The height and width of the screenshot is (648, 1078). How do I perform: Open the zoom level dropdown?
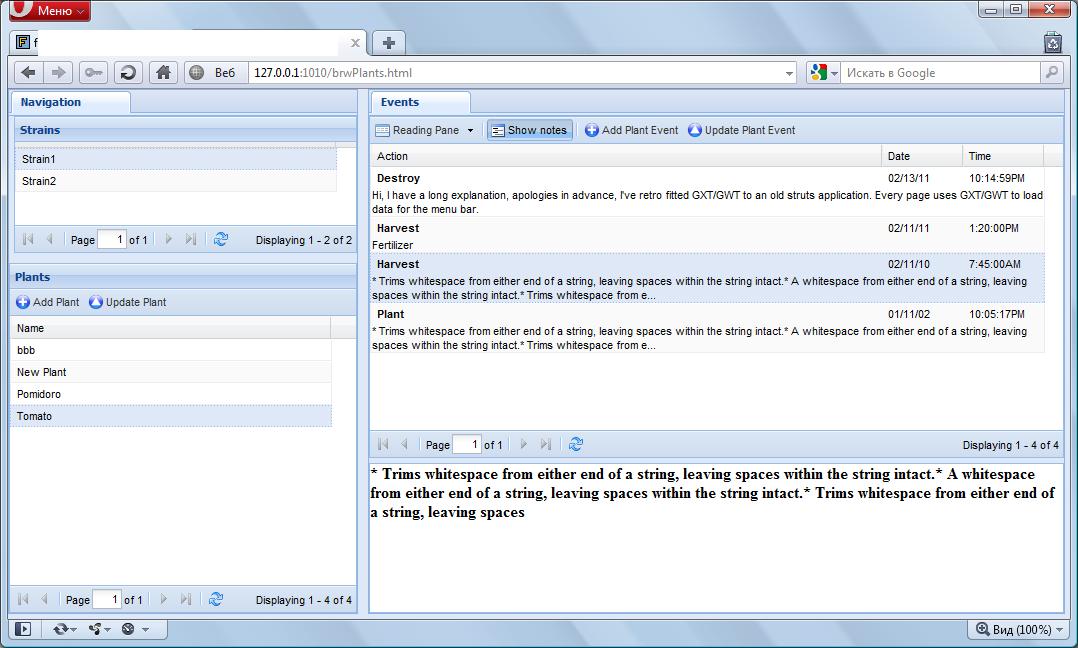point(1017,629)
